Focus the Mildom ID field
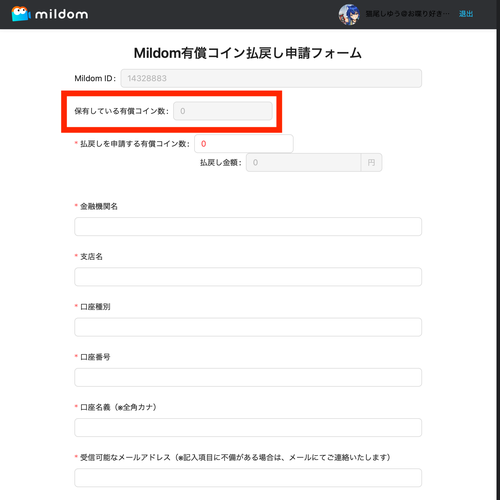This screenshot has height=500, width=500. (x=271, y=78)
